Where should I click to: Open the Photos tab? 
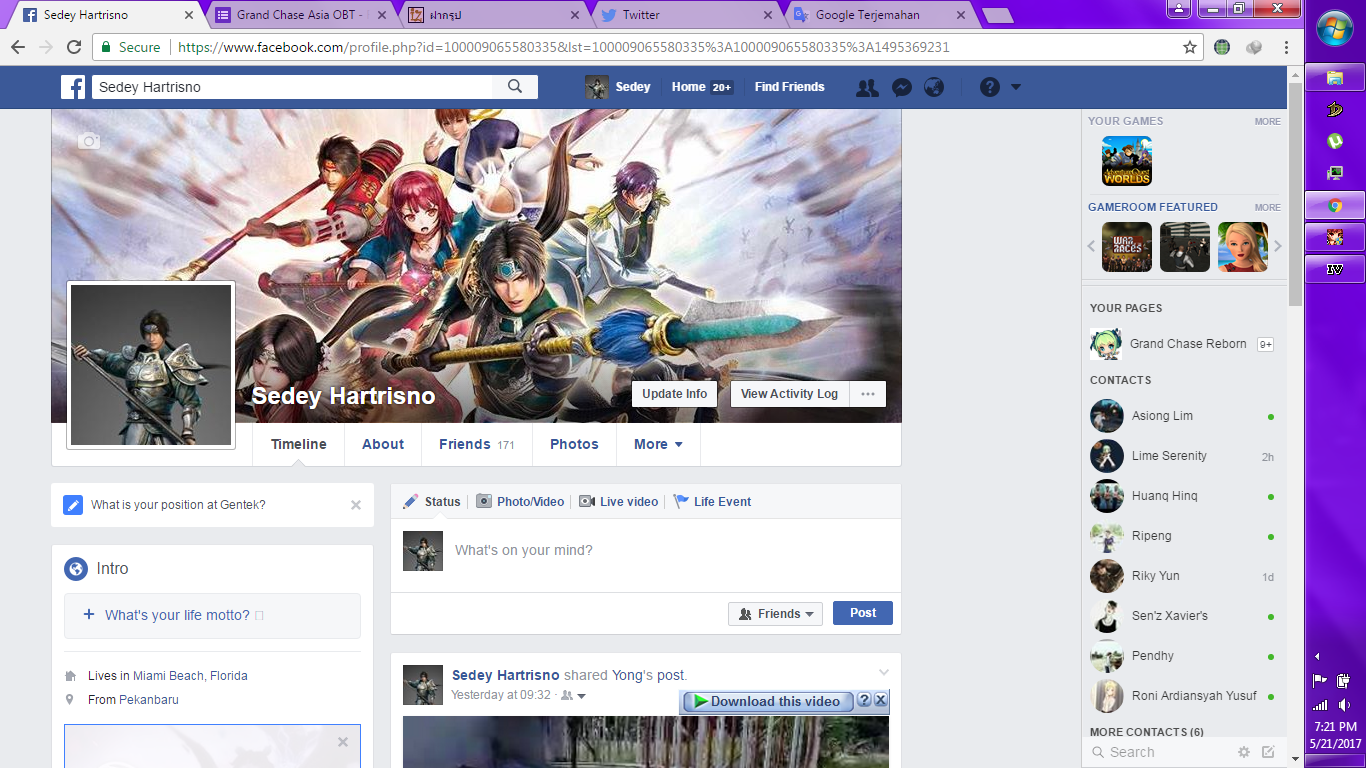pyautogui.click(x=574, y=444)
